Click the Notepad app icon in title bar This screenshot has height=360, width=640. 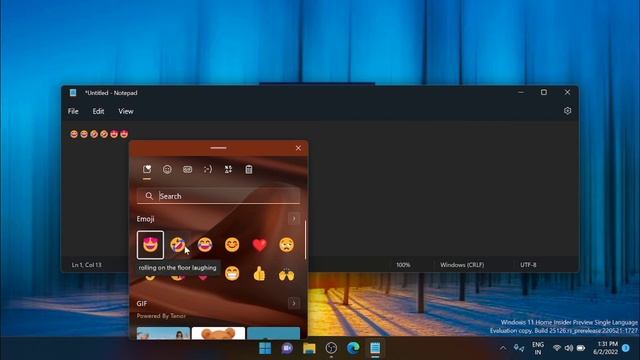pos(73,93)
